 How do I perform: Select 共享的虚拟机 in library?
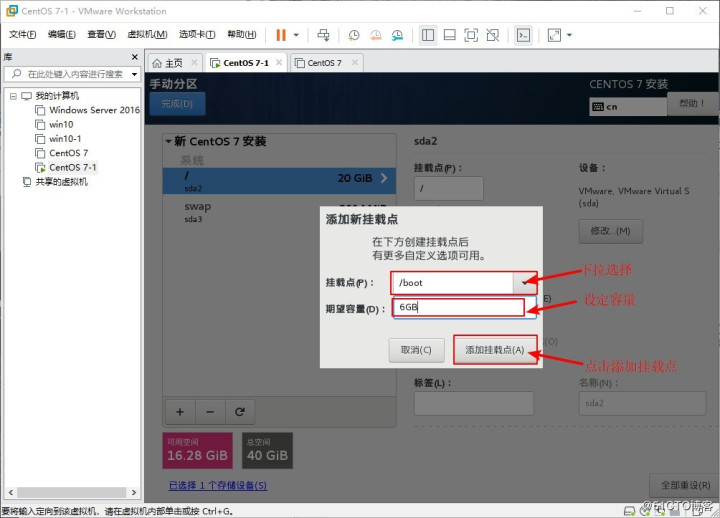click(x=56, y=182)
